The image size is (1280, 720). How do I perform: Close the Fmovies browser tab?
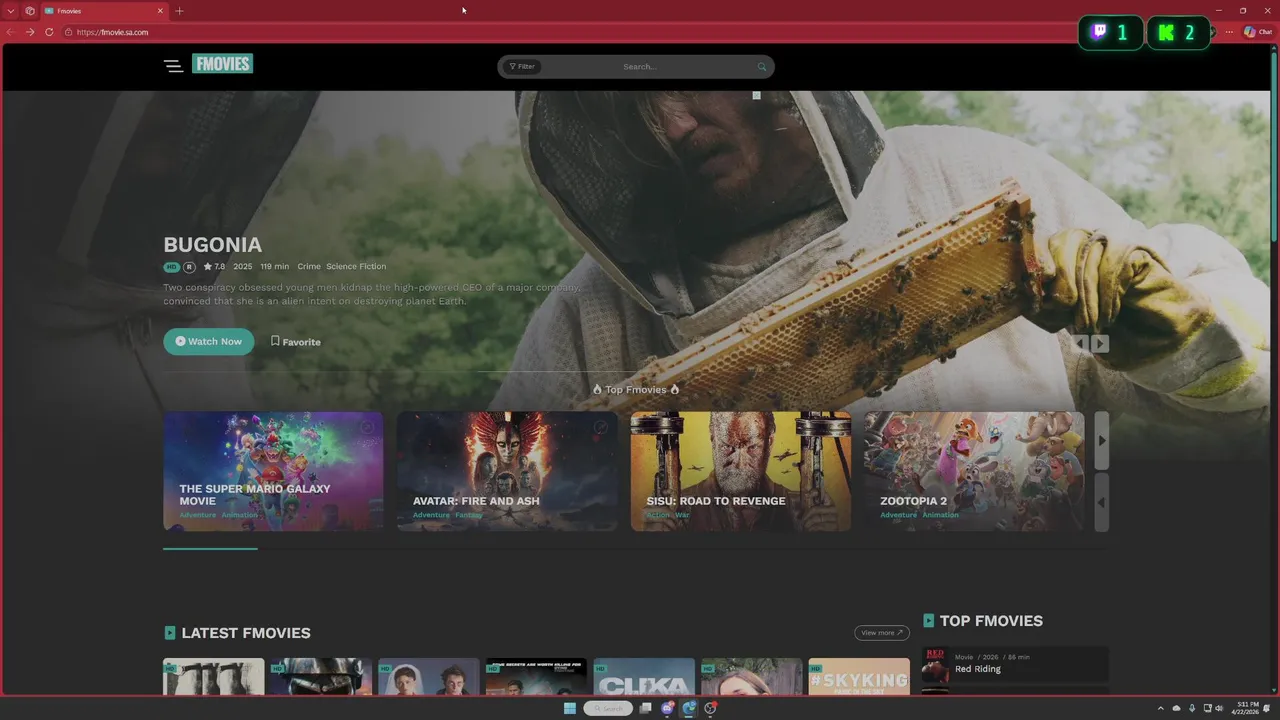160,11
